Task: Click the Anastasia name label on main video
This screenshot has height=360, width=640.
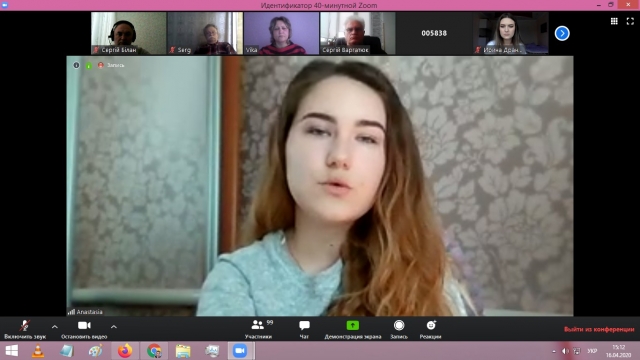Action: tap(89, 312)
